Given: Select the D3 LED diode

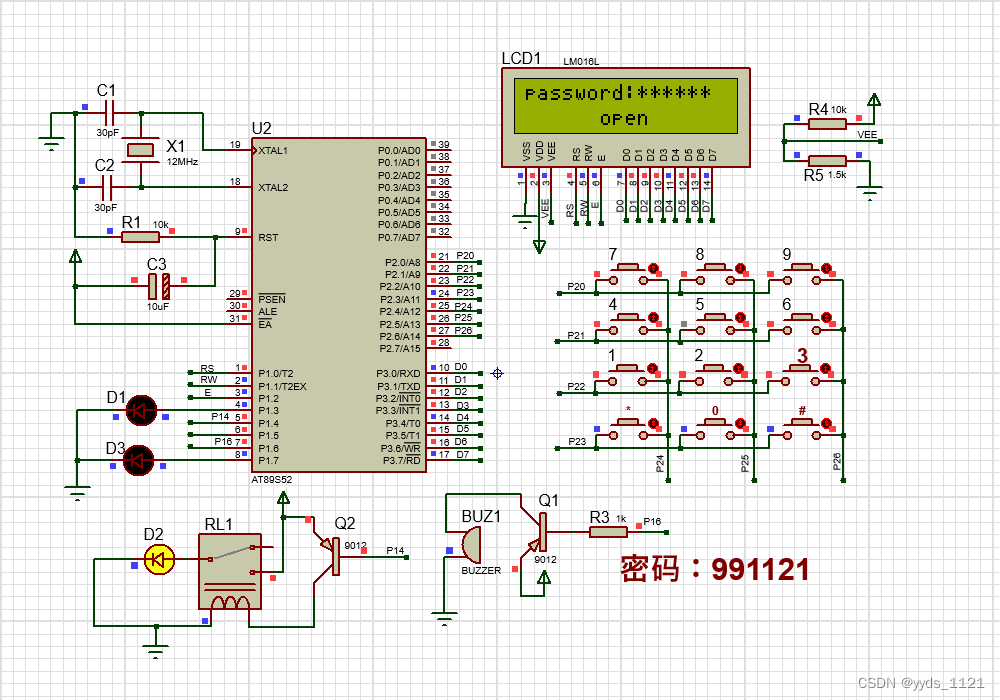Looking at the screenshot, I should (138, 460).
